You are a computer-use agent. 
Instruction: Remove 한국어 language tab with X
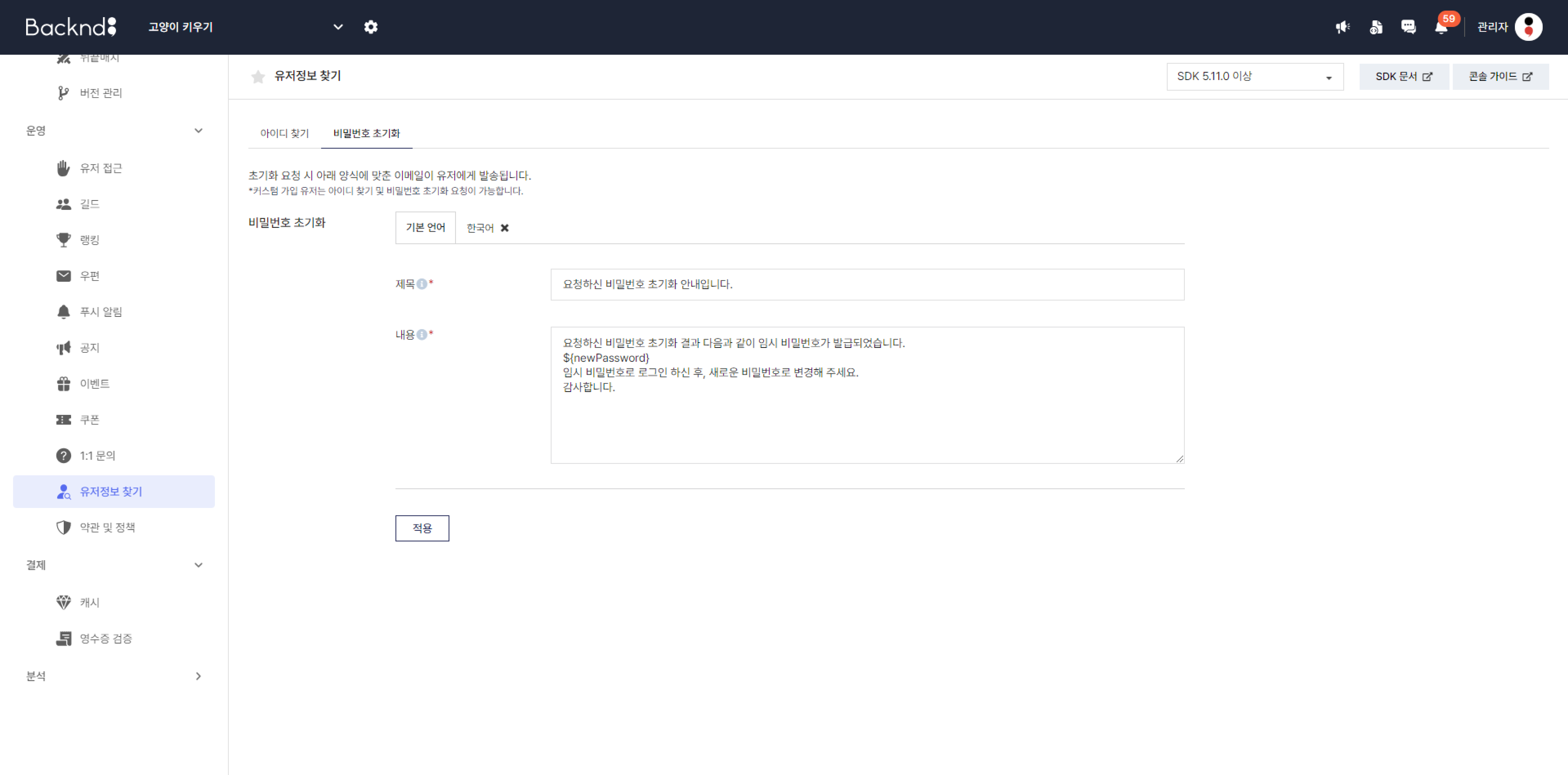click(505, 228)
